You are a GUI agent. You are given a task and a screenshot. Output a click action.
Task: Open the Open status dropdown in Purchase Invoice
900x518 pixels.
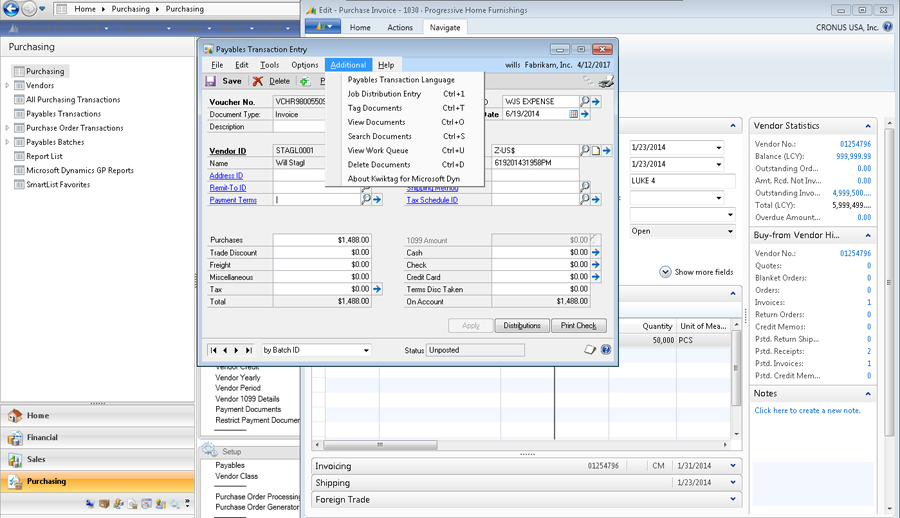click(730, 231)
